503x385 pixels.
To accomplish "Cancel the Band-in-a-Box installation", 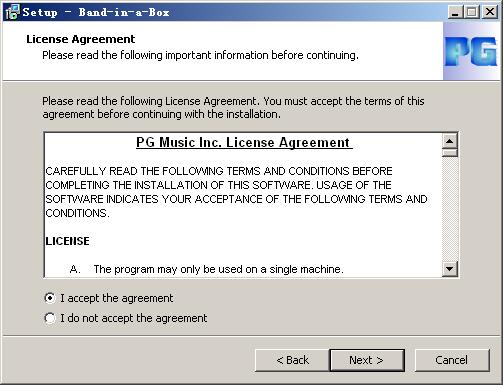I will (452, 360).
